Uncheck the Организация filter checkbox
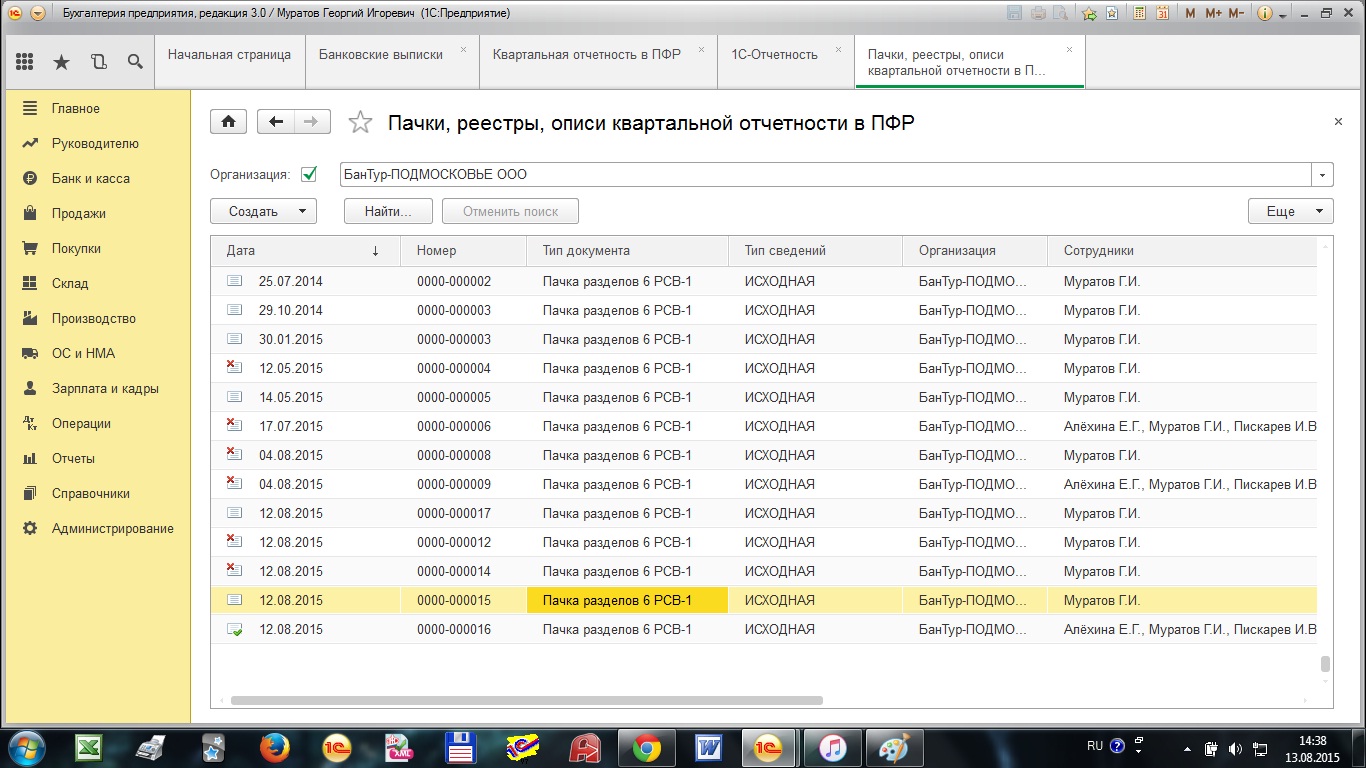 309,174
